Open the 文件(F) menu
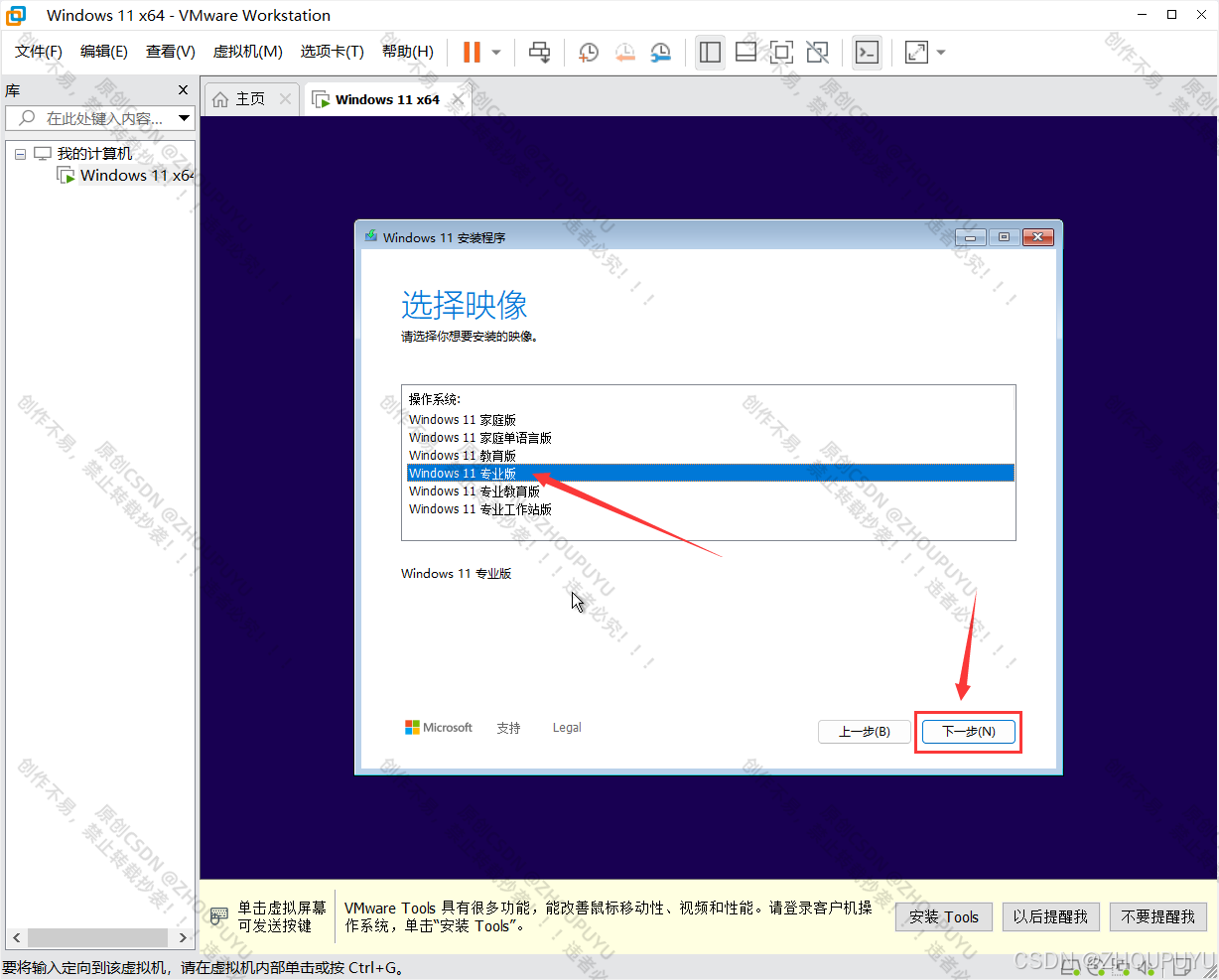The width and height of the screenshot is (1219, 980). pyautogui.click(x=39, y=52)
